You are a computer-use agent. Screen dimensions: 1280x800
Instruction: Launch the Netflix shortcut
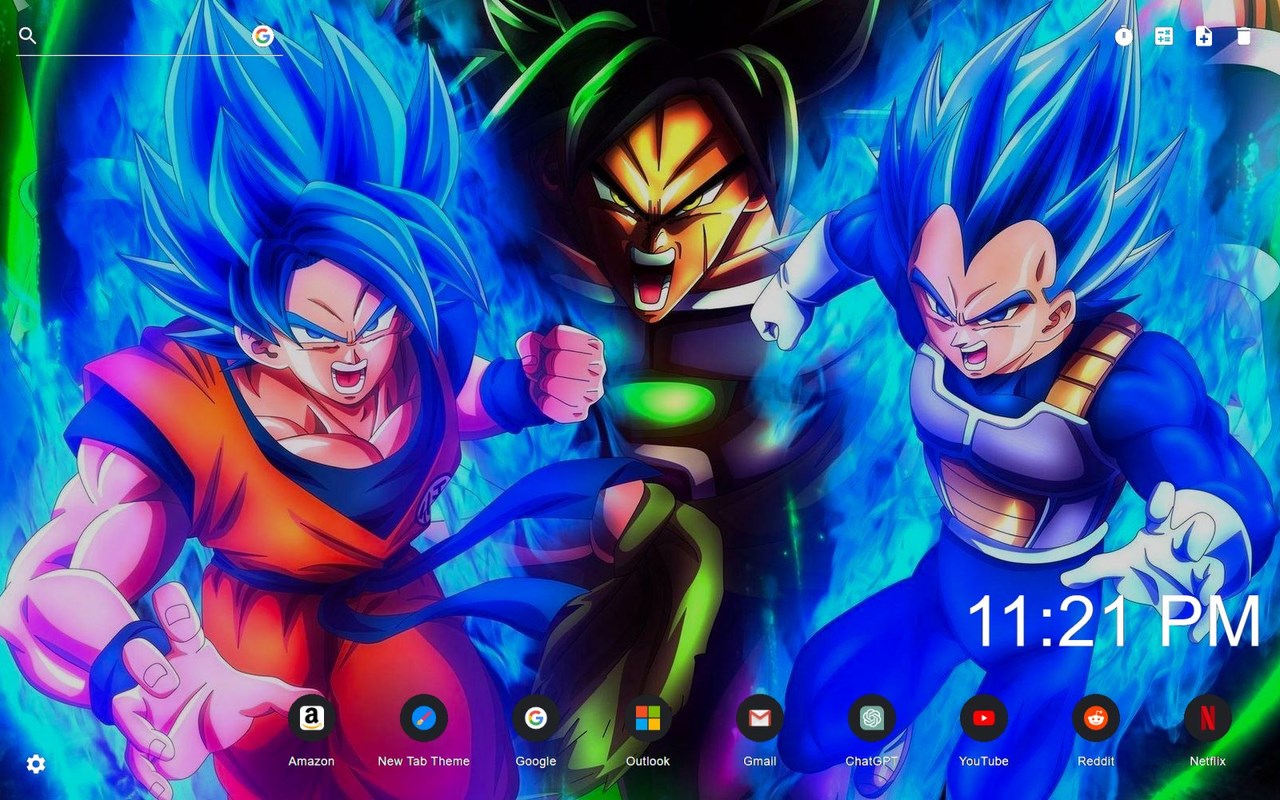[1208, 718]
